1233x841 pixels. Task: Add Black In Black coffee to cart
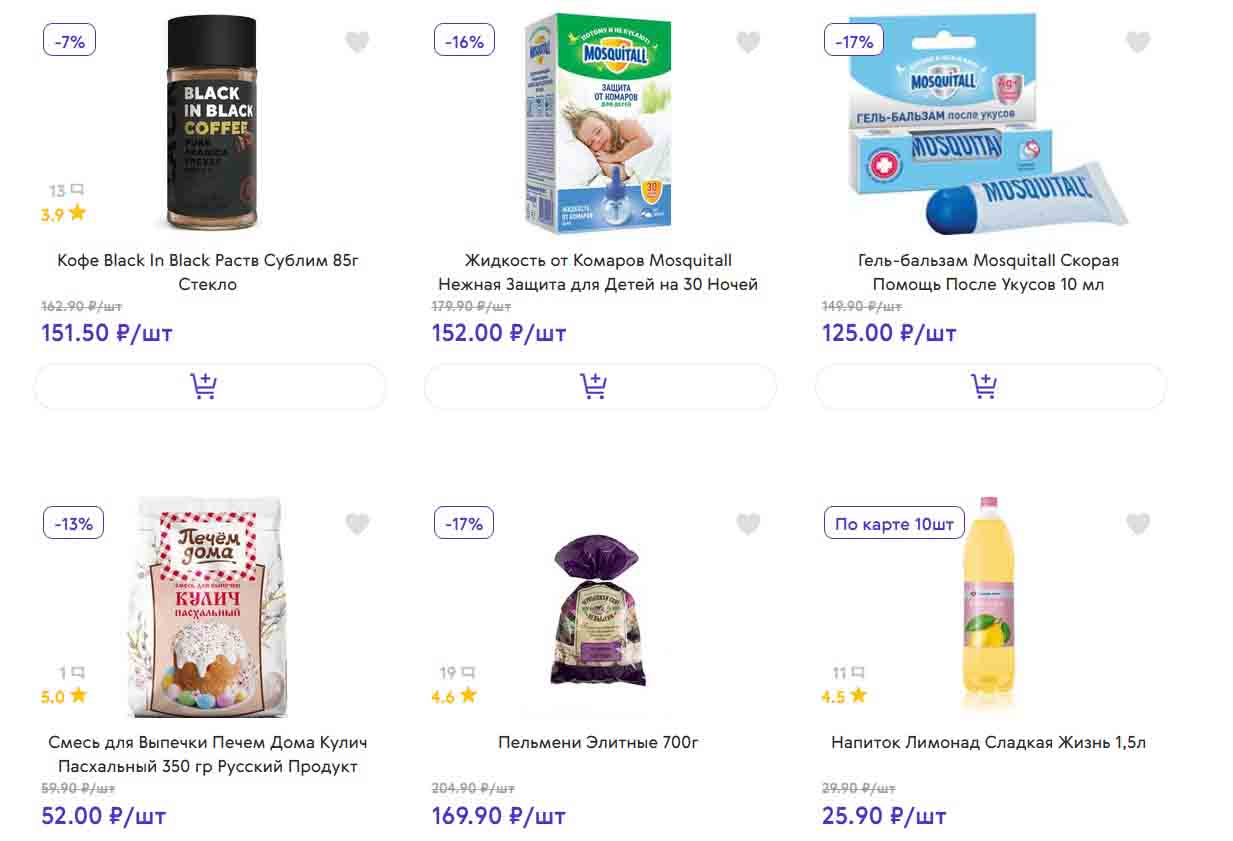pyautogui.click(x=210, y=387)
